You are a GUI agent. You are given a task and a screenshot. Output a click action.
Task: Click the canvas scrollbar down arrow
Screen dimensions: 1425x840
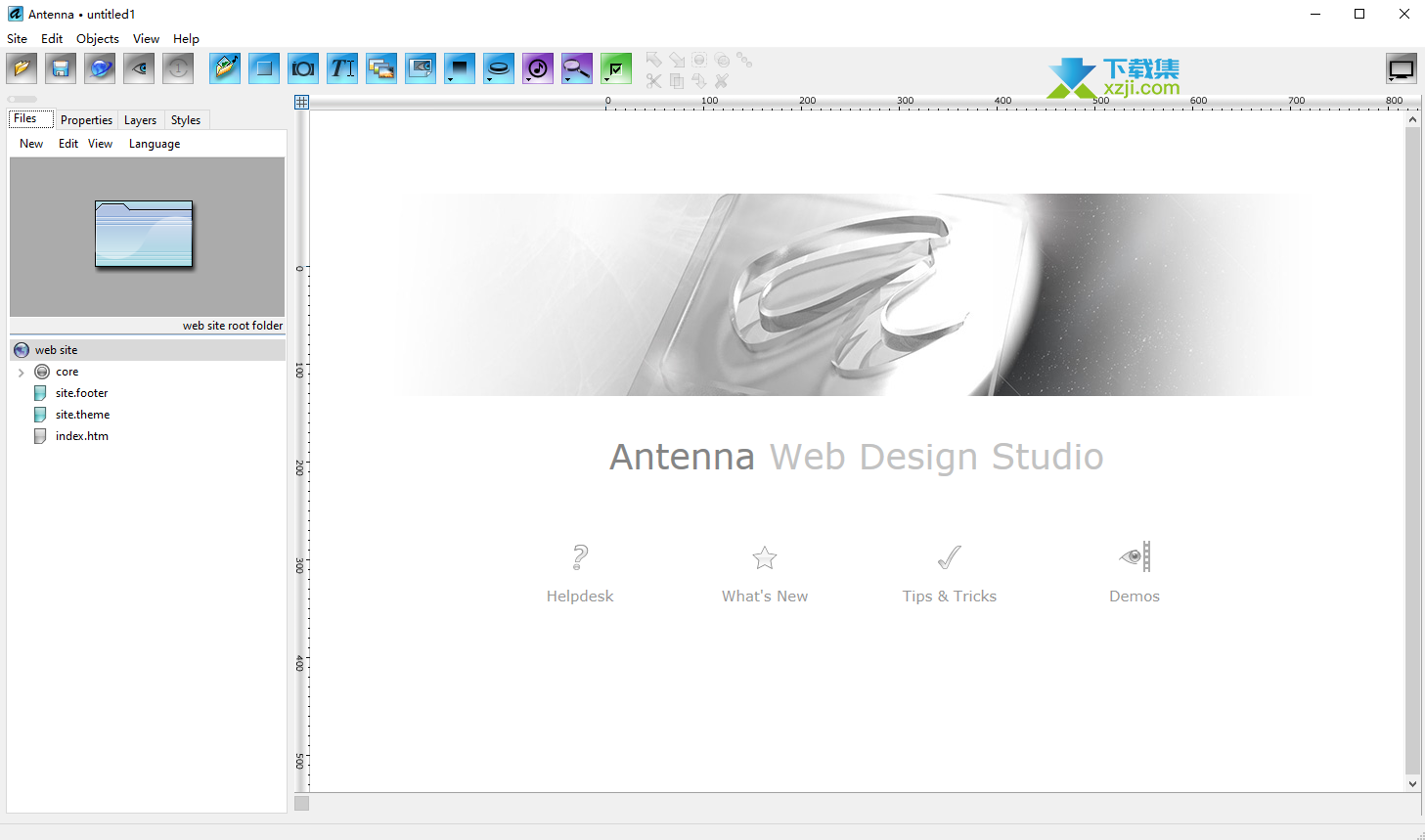coord(1412,783)
